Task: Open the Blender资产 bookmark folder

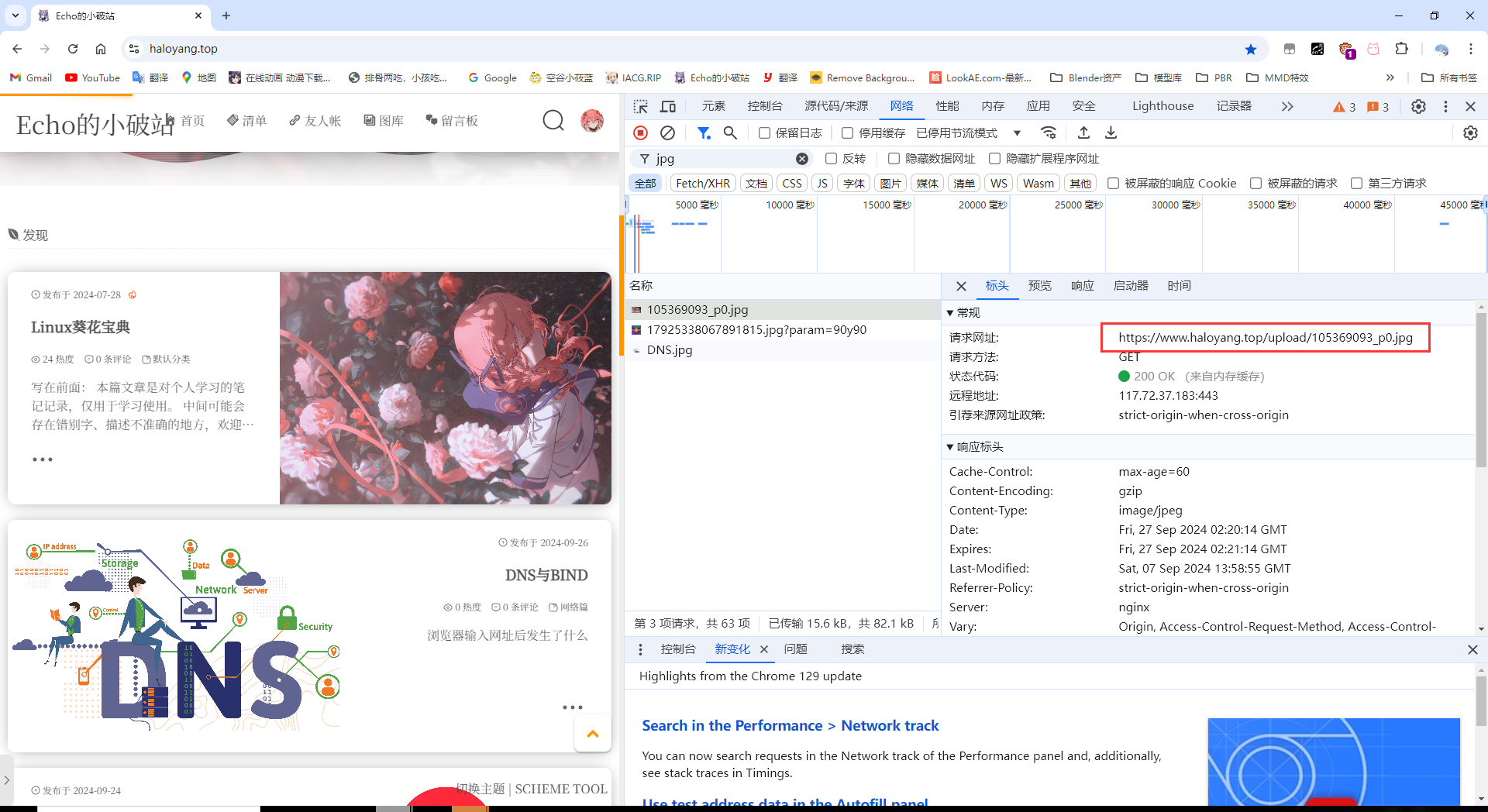Action: [1086, 77]
